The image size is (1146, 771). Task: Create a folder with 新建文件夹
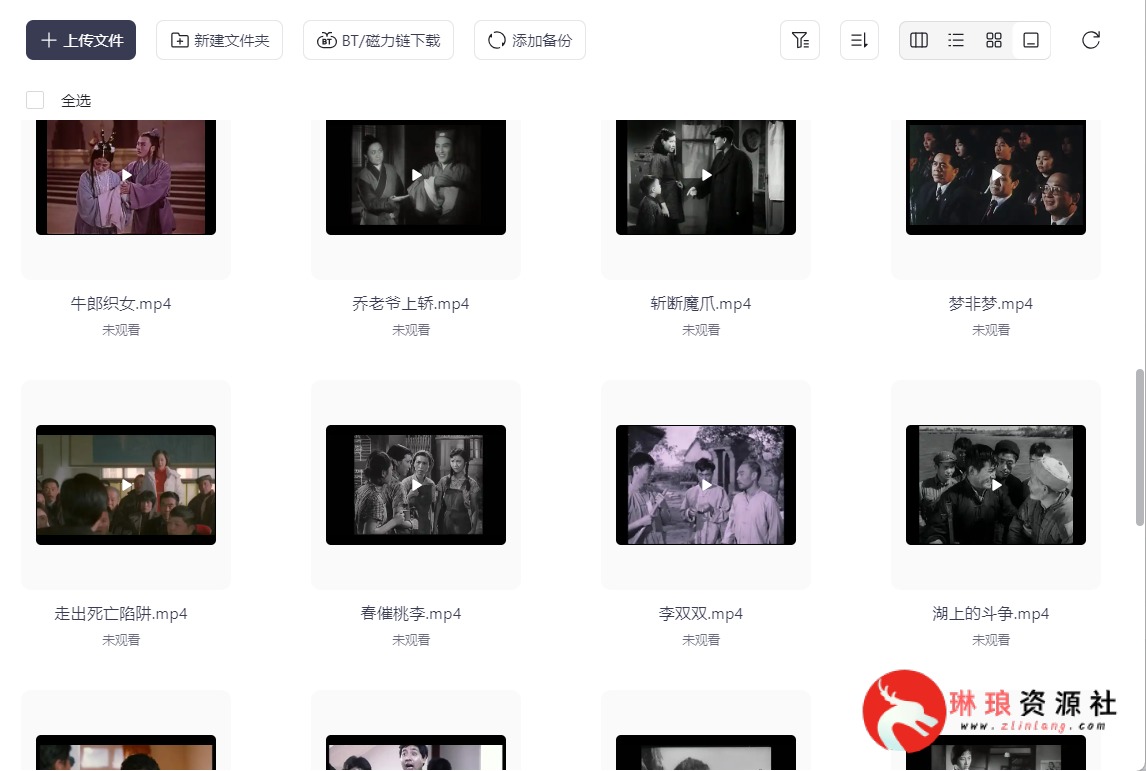(x=219, y=40)
